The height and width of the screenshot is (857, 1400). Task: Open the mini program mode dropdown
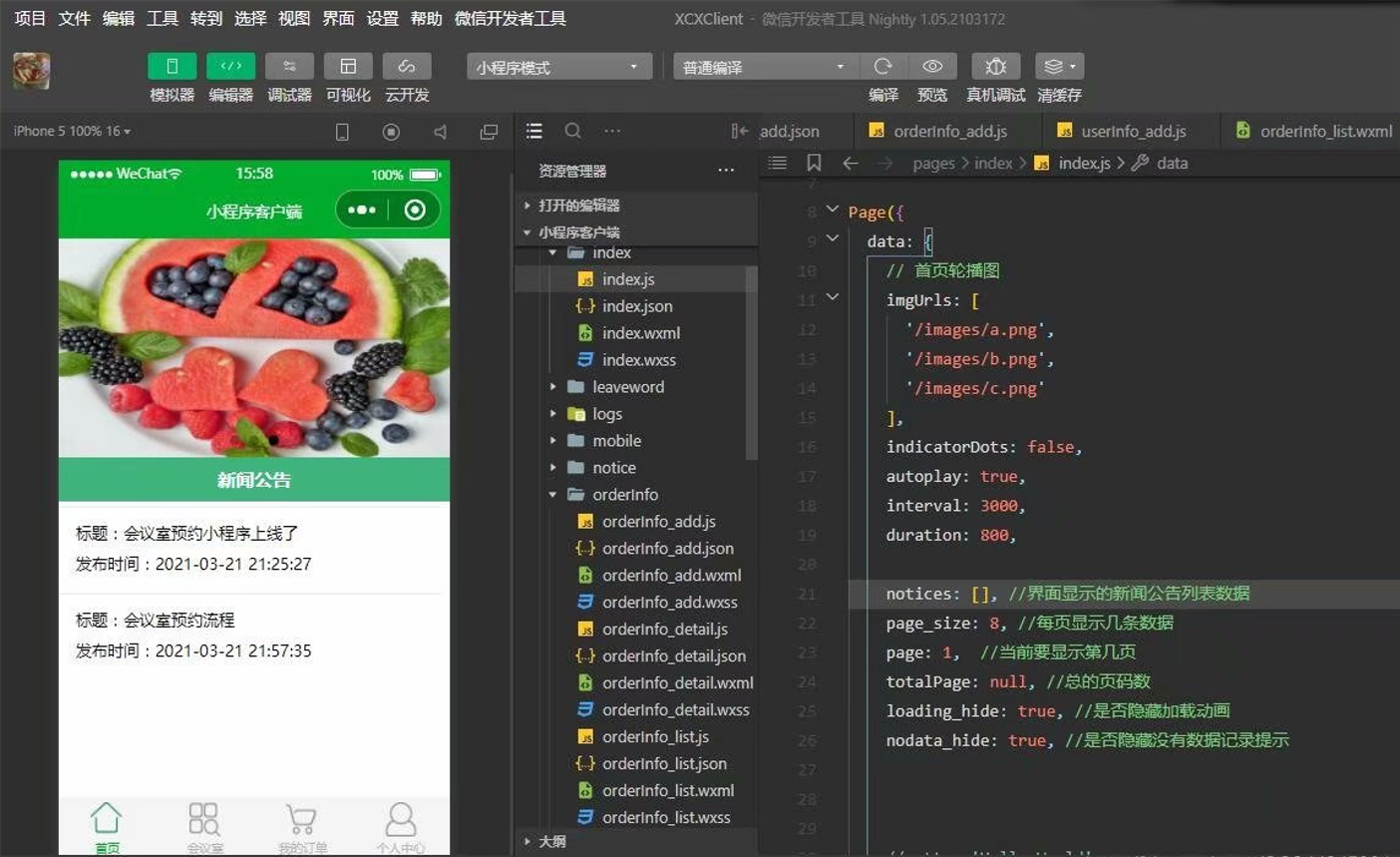pos(559,67)
